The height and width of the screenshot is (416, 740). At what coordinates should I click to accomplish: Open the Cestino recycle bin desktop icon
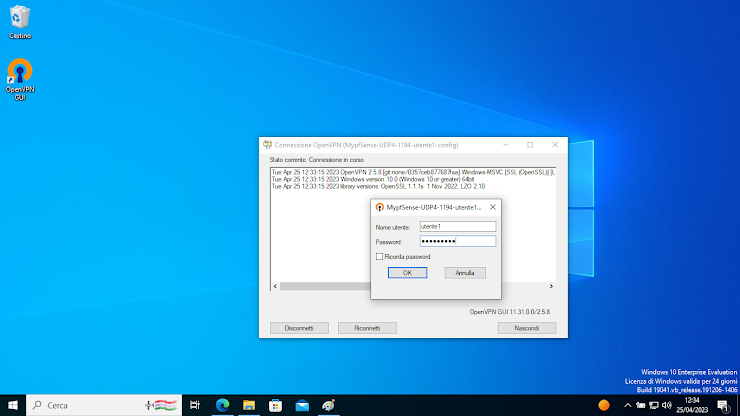[20, 22]
